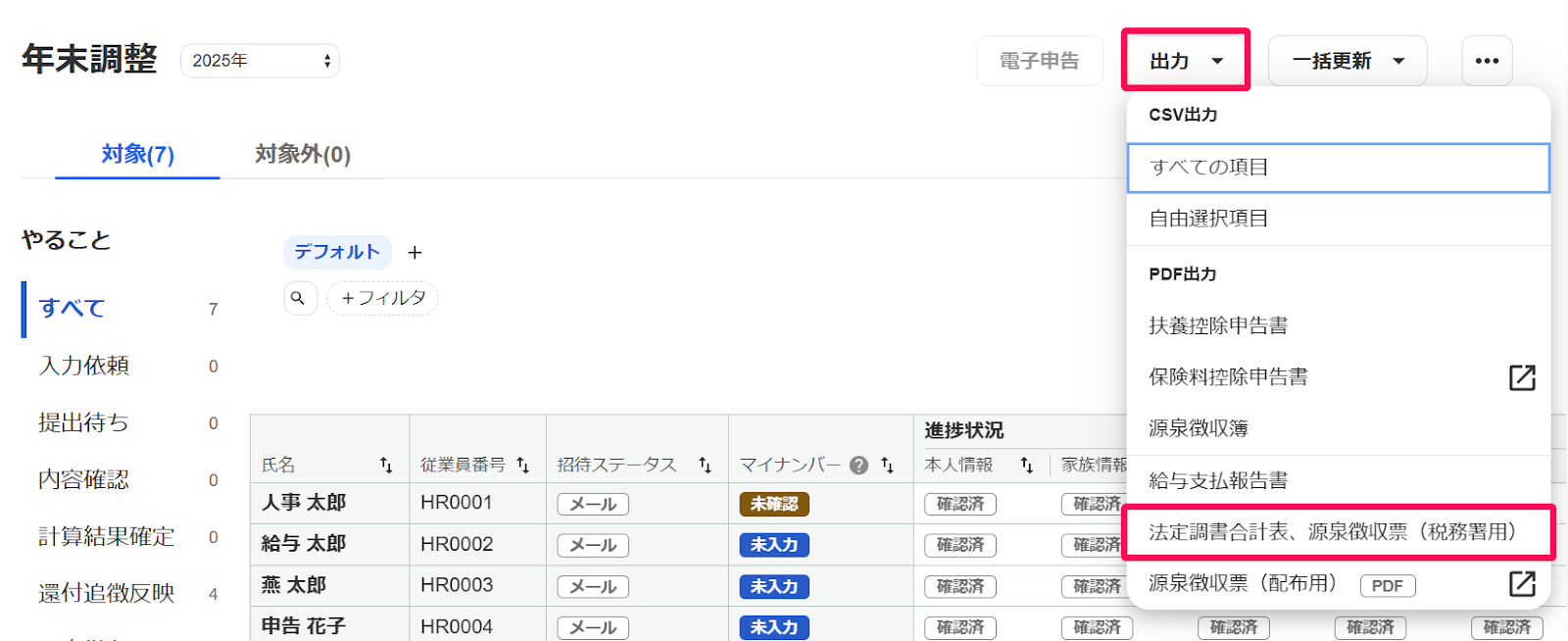This screenshot has width=1568, height=641.
Task: Click メール status for 人事 太郎
Action: click(593, 505)
